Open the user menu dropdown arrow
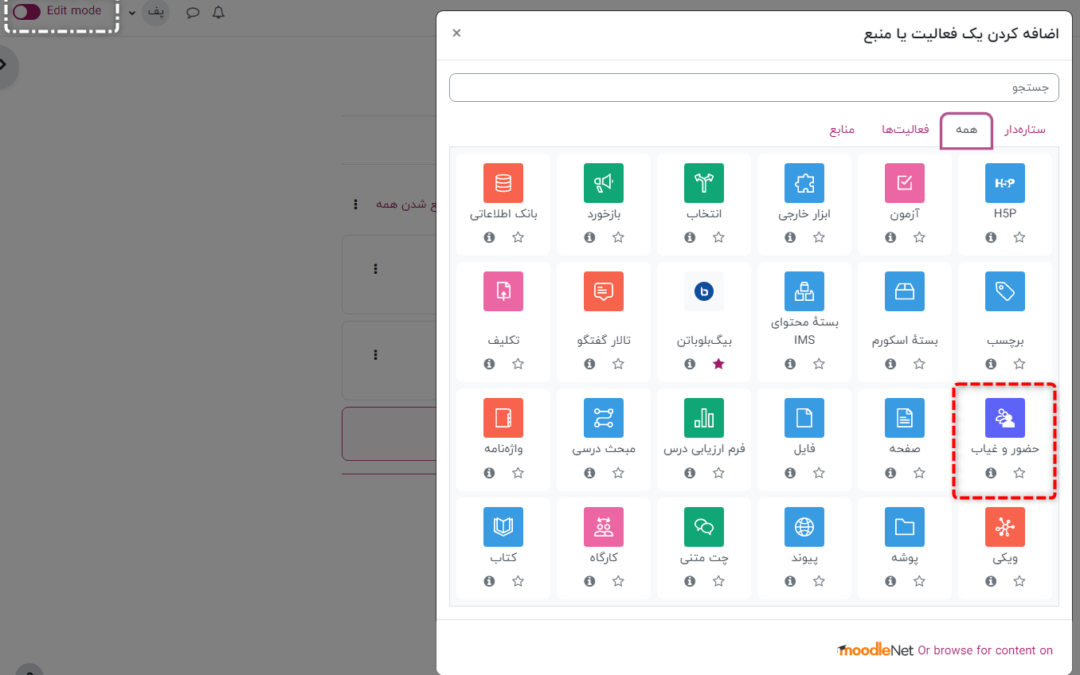 point(132,13)
